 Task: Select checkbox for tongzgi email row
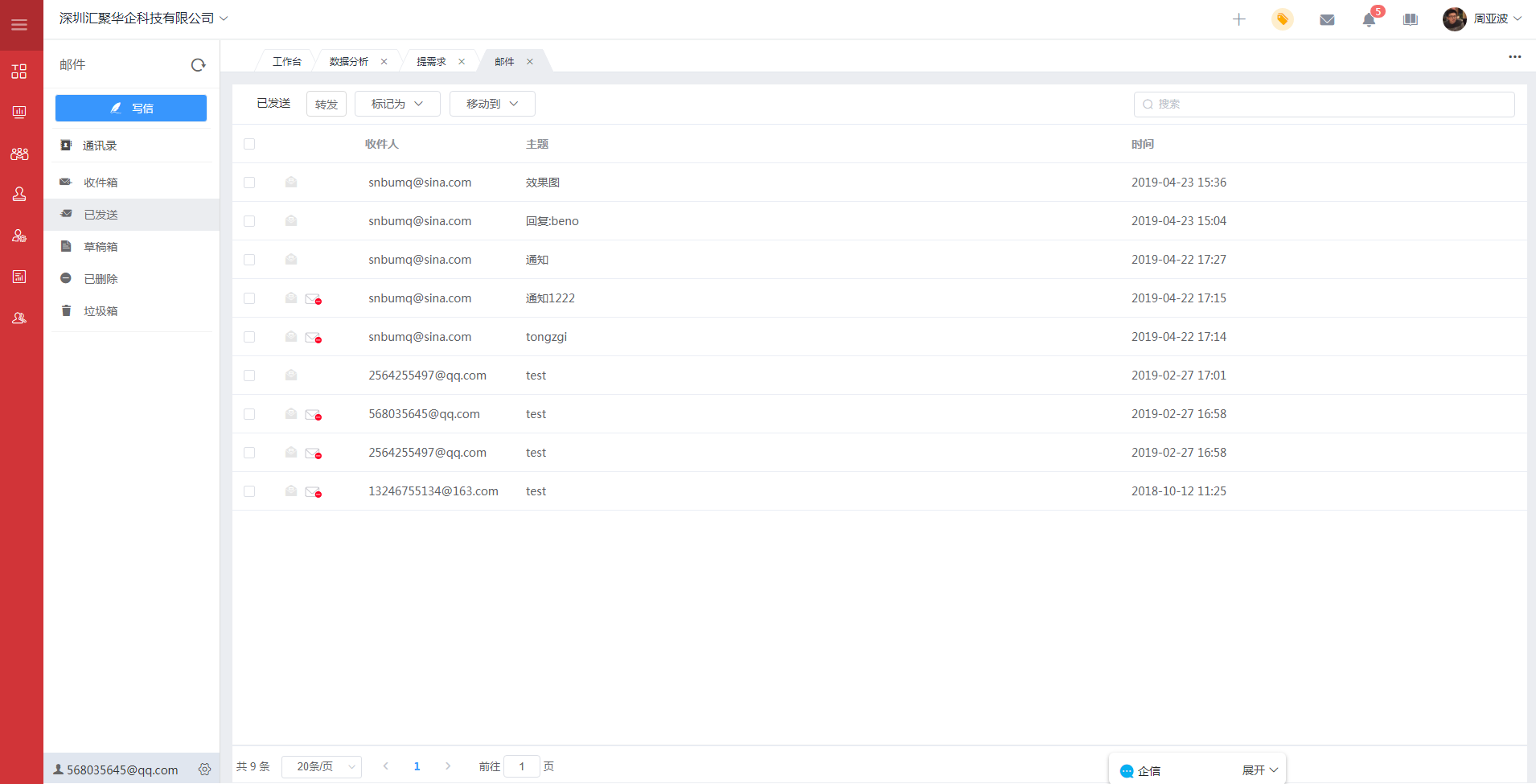(249, 337)
